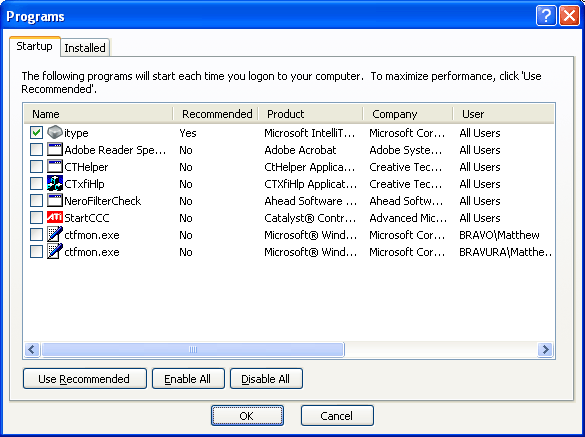
Task: Sort by the Company column header
Action: 408,114
